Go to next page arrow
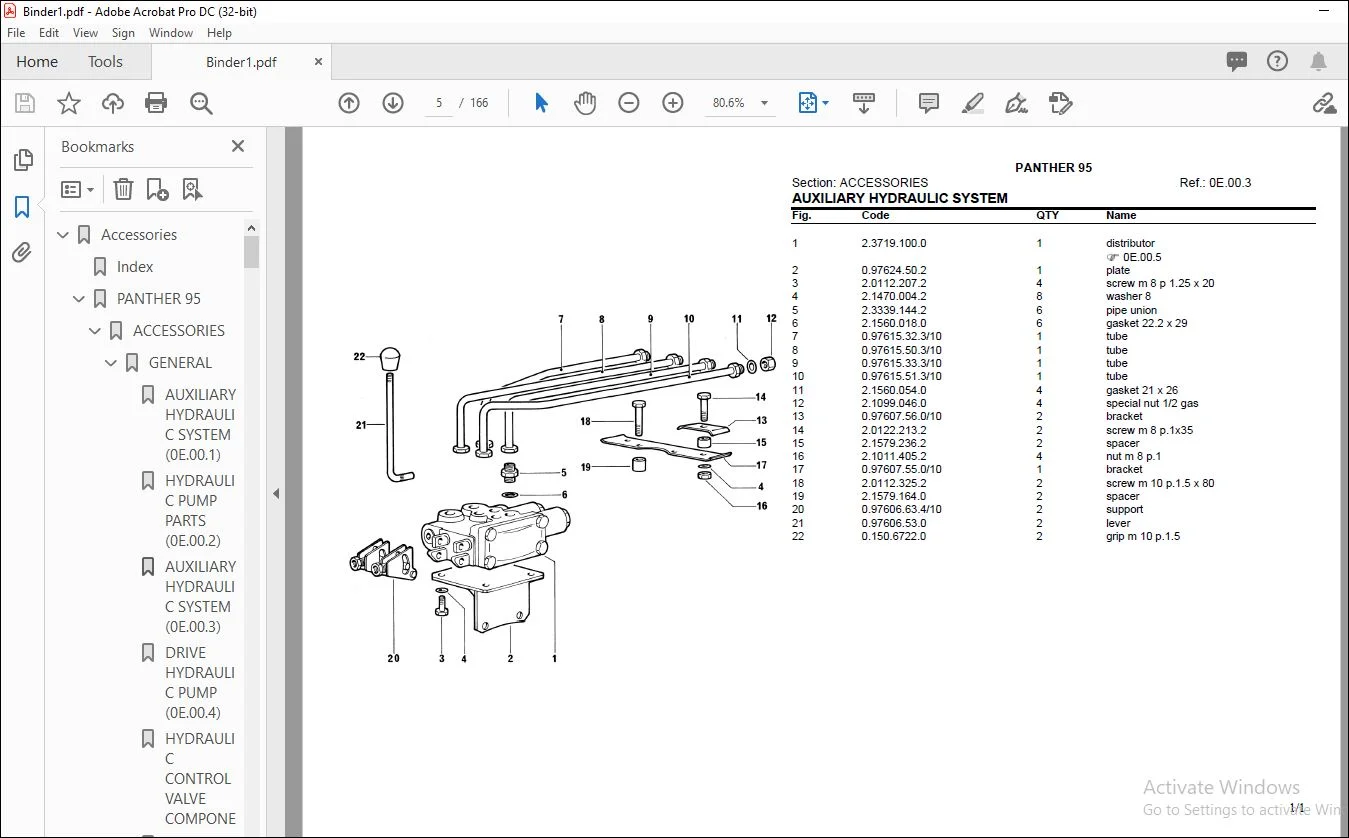 393,103
